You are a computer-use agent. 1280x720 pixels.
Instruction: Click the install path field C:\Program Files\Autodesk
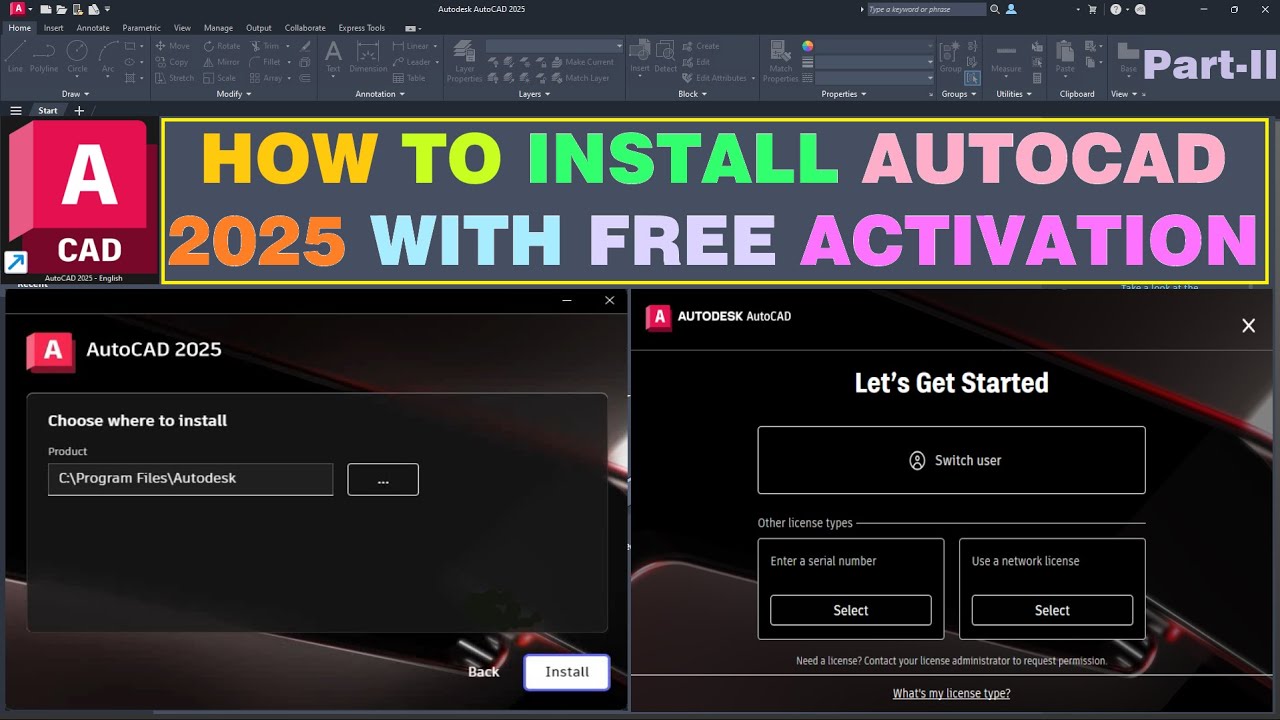coord(190,479)
